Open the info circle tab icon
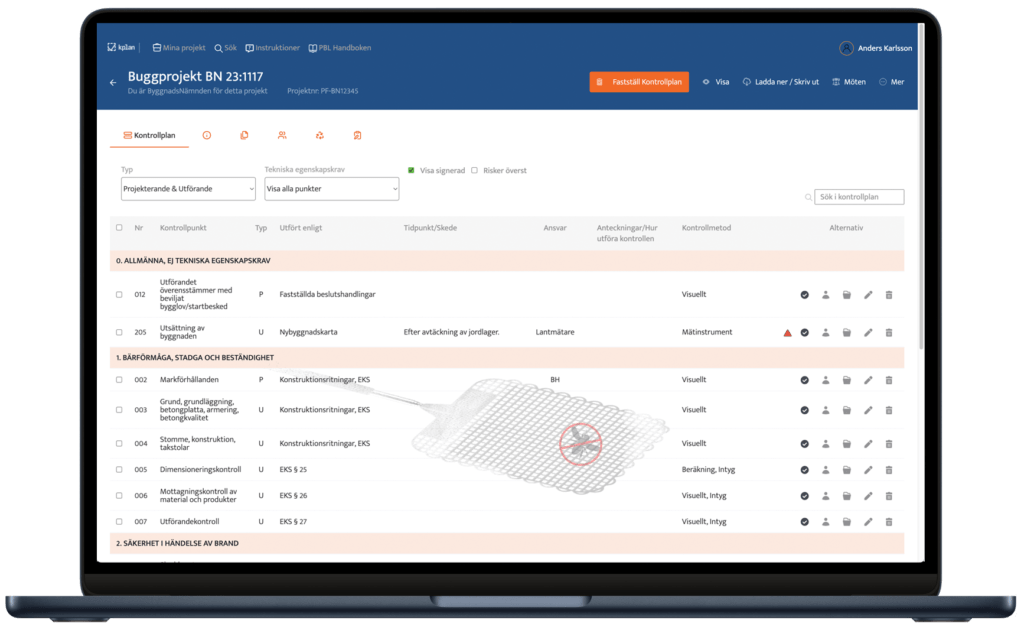The image size is (1024, 630). (x=207, y=135)
